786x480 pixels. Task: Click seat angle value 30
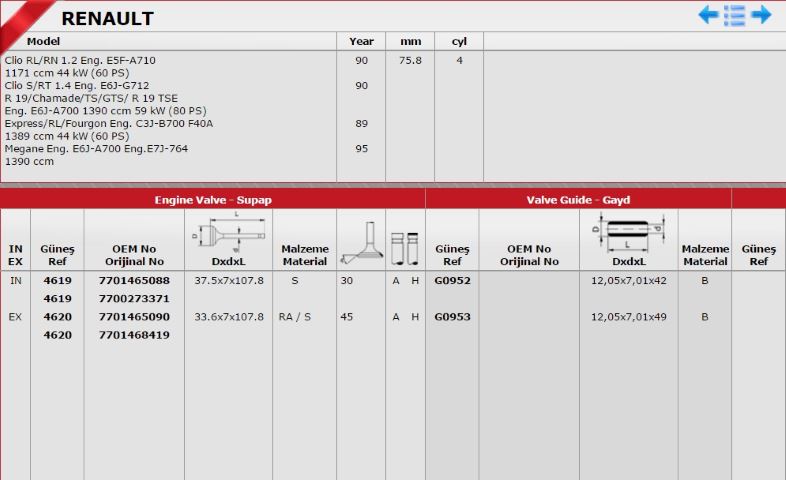click(347, 281)
